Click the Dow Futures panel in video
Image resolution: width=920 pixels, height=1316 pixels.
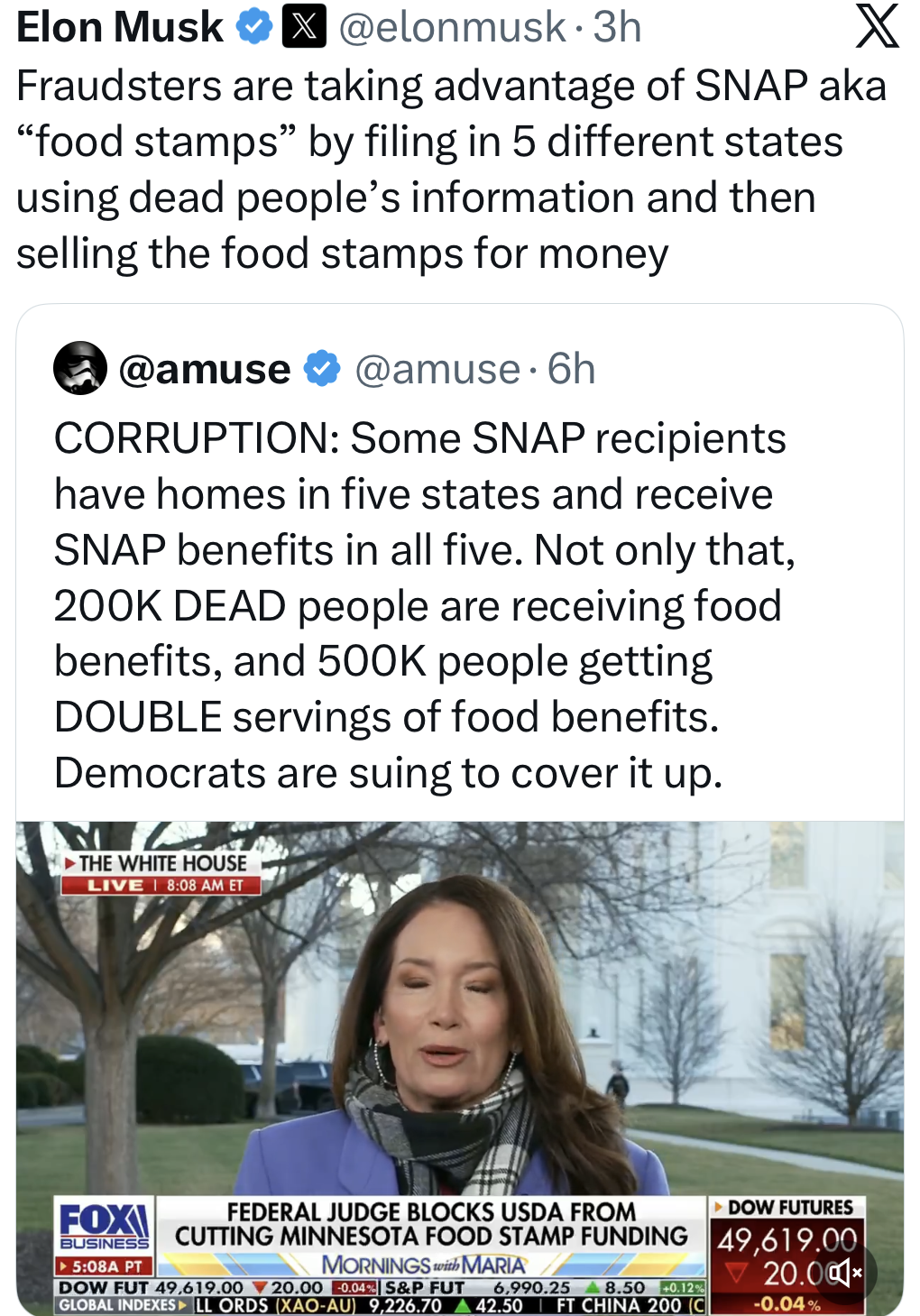pos(787,1256)
